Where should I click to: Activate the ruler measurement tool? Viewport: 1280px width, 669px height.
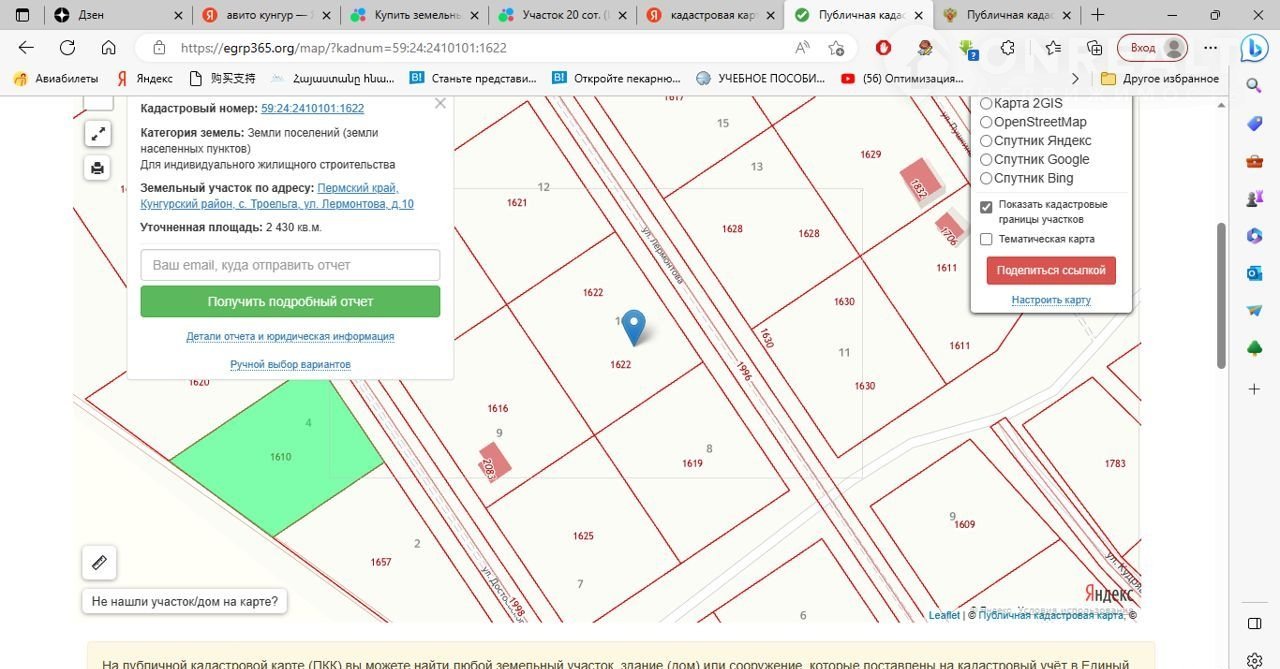(99, 563)
